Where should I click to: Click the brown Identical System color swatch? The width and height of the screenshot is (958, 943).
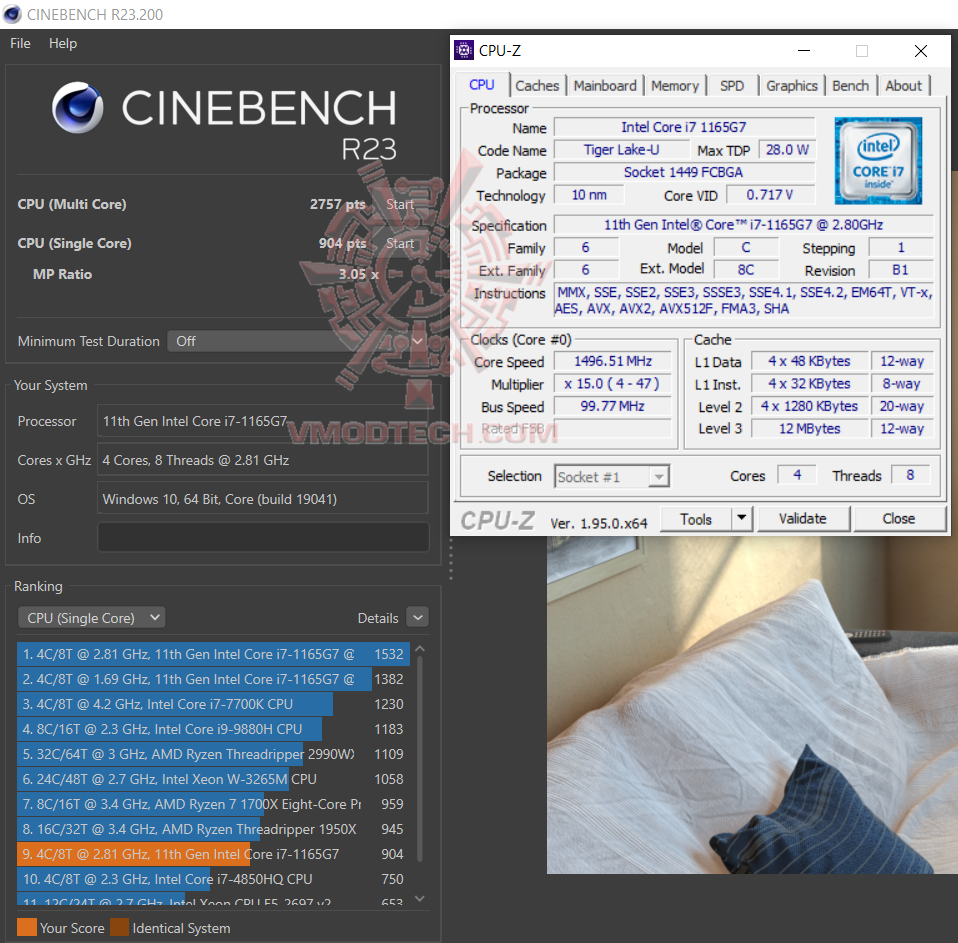(119, 927)
